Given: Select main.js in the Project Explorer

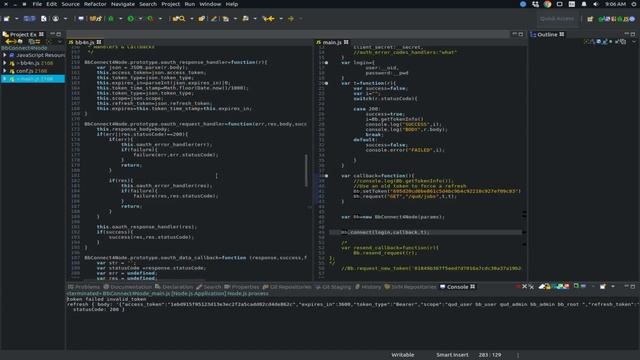Looking at the screenshot, I should (x=33, y=79).
